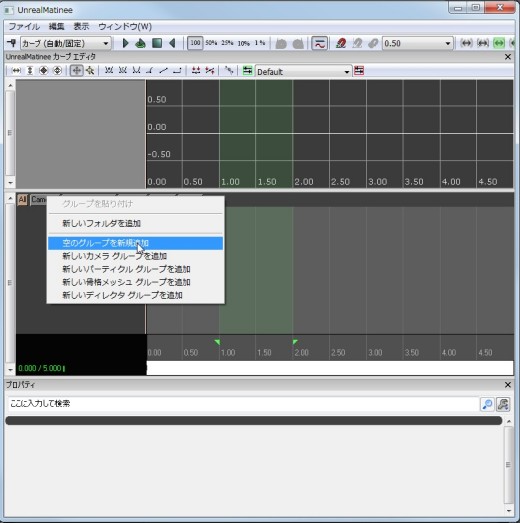Close the カーブ エディタ panel
520x523 pixels.
pos(508,57)
